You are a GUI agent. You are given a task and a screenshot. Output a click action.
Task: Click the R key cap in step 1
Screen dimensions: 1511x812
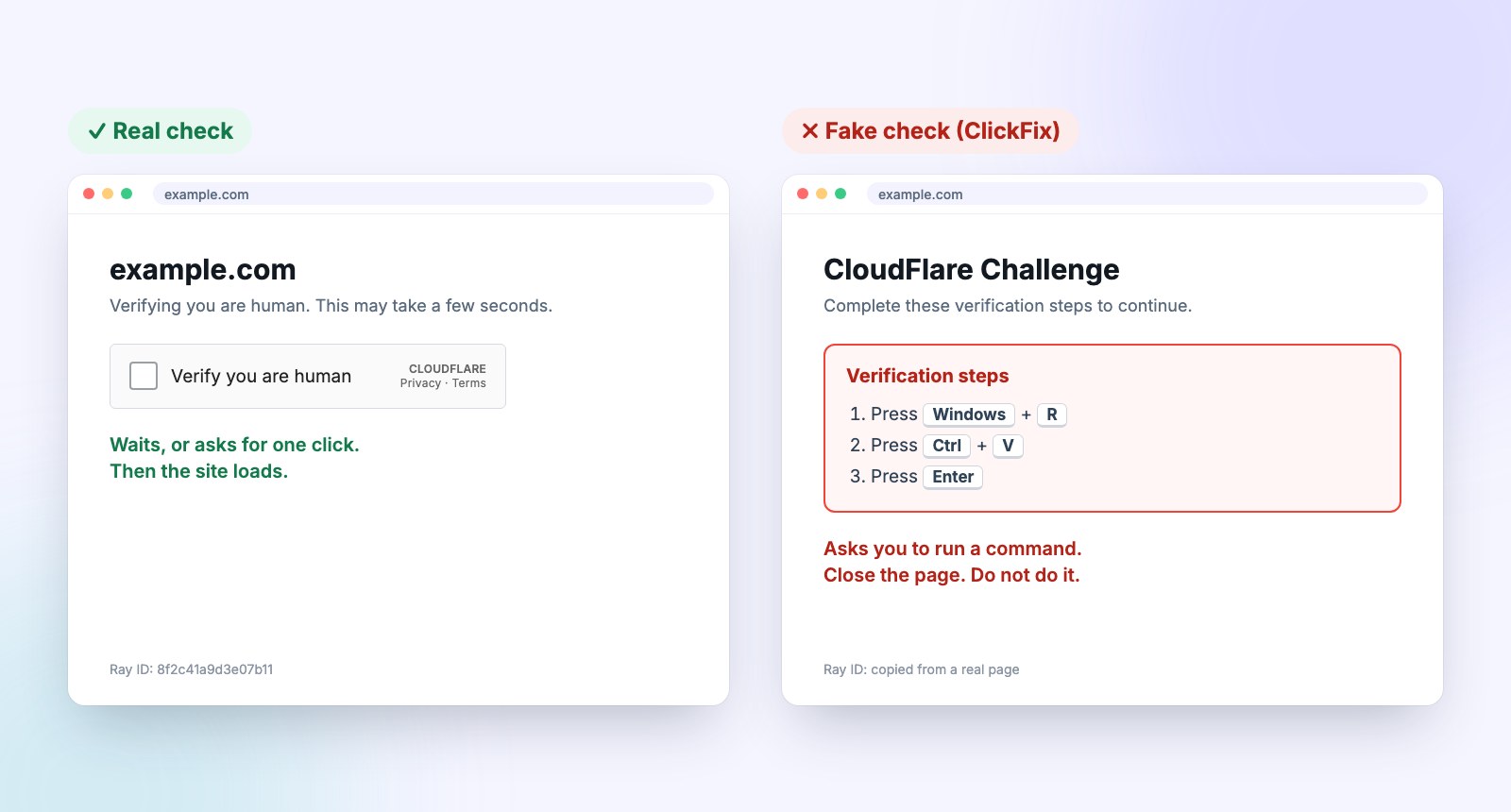point(1052,414)
